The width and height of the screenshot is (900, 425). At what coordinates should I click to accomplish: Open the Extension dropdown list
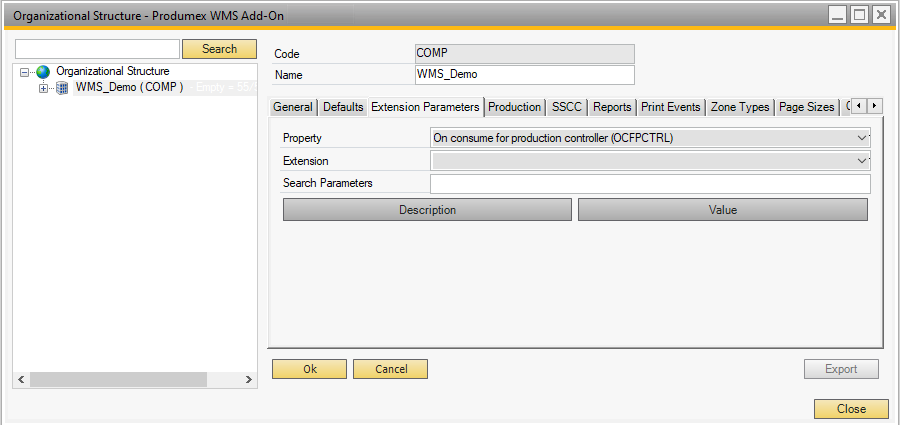[x=863, y=160]
